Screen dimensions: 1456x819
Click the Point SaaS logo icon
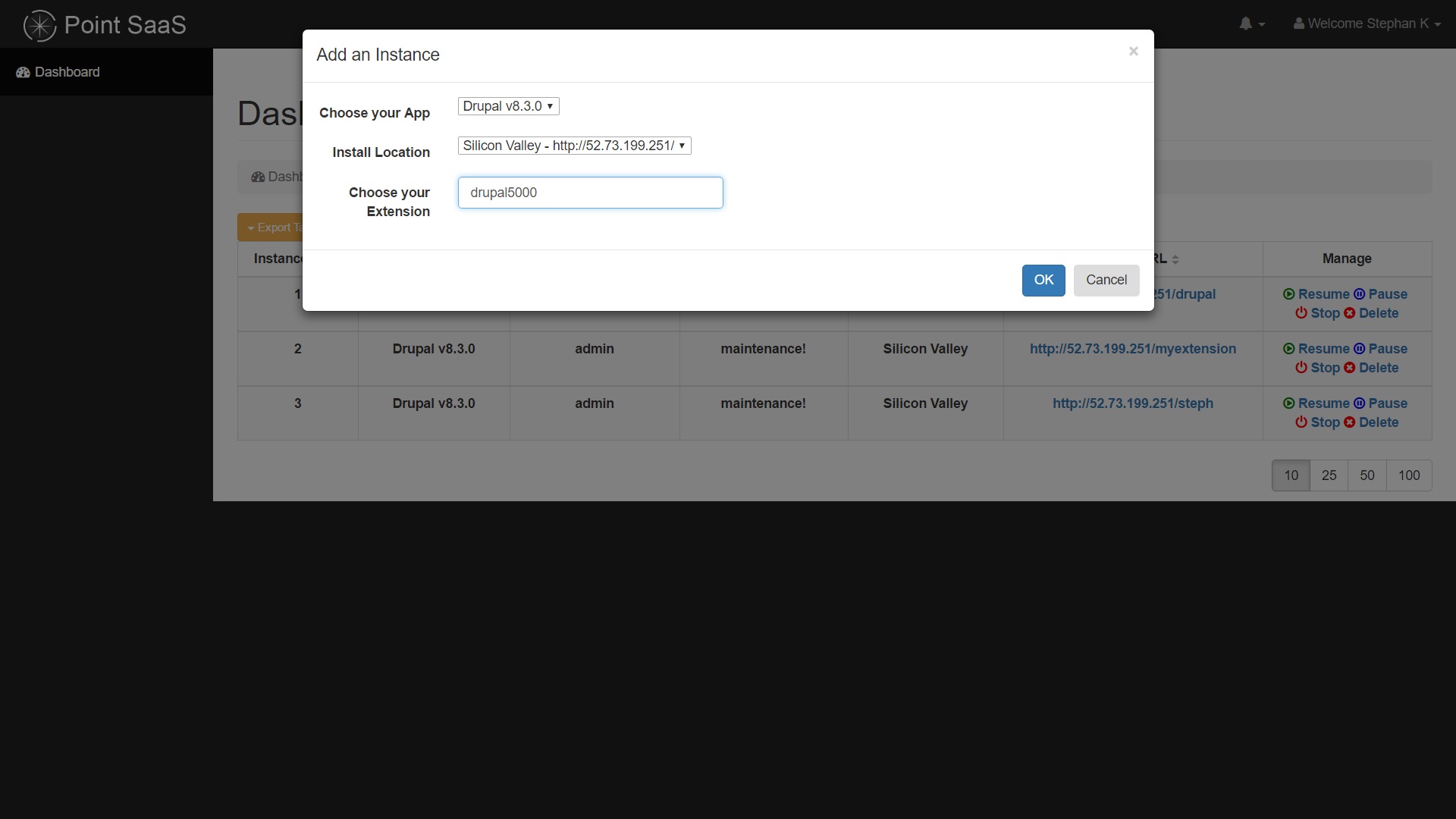point(39,25)
